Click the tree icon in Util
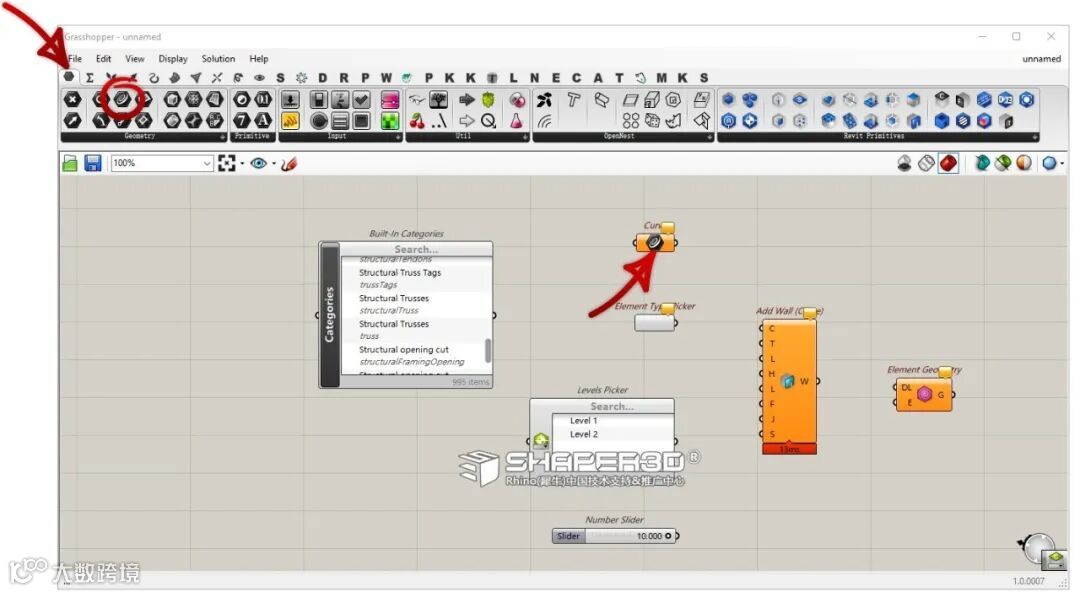1080x592 pixels. [x=439, y=100]
